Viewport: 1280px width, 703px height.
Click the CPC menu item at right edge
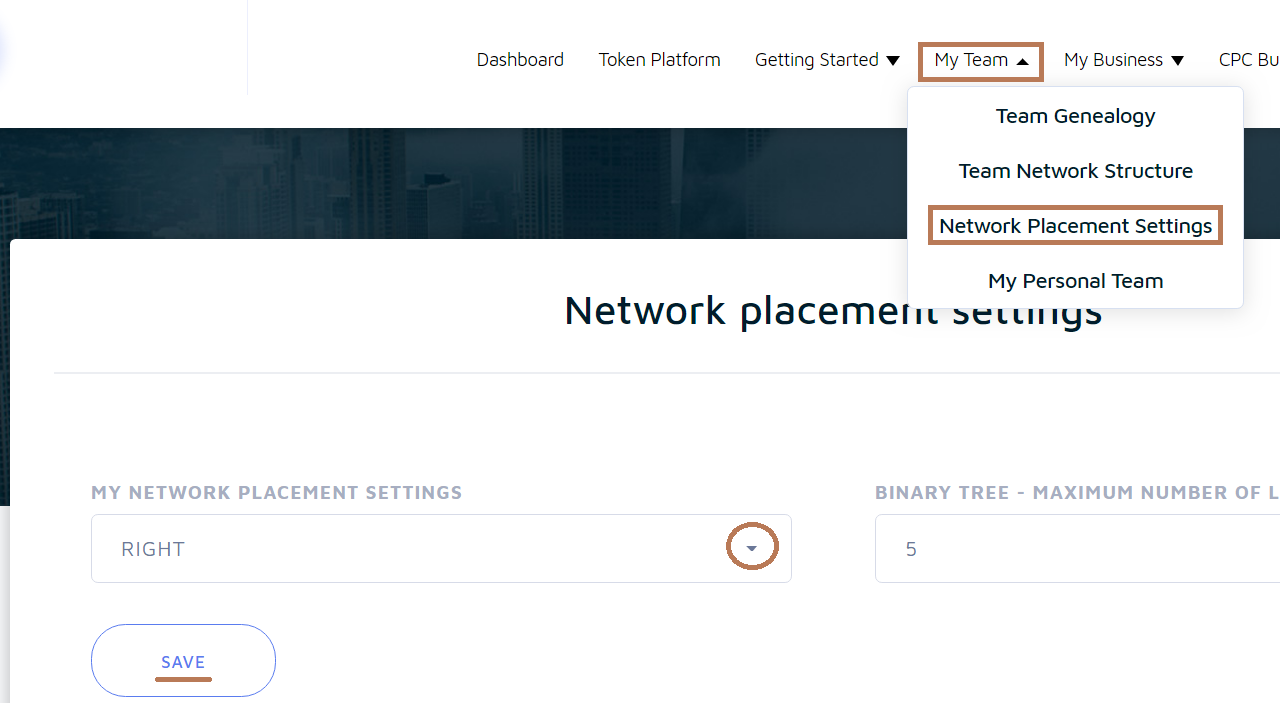tap(1249, 60)
